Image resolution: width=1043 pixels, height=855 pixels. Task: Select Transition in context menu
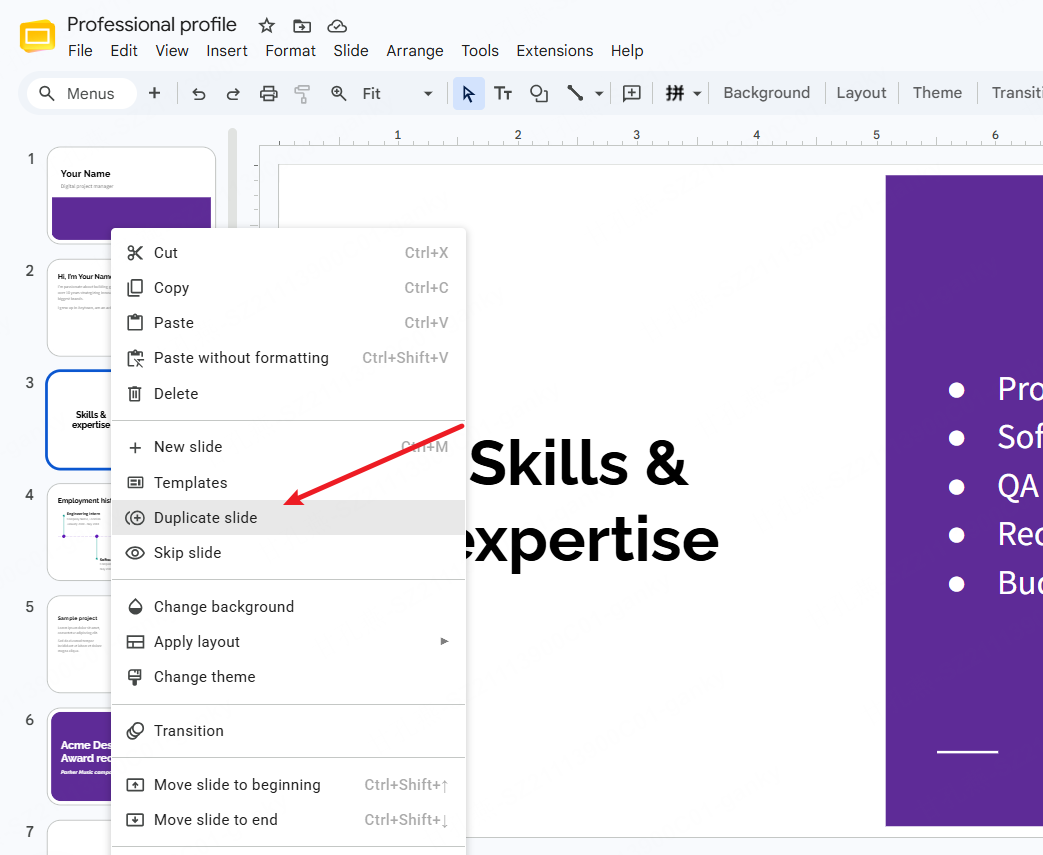click(x=289, y=731)
